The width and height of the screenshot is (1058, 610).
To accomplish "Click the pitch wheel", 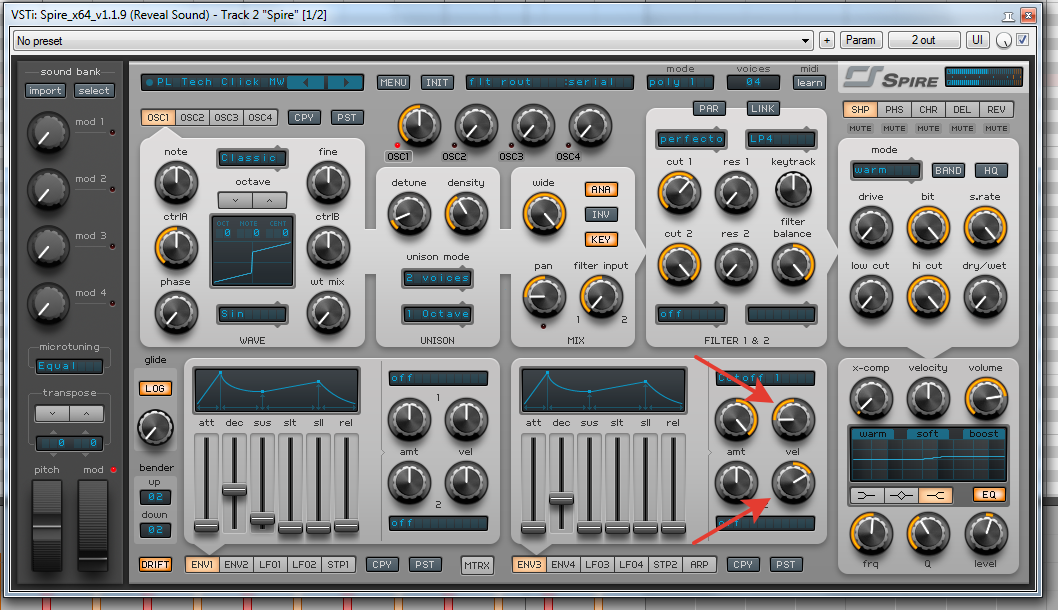I will click(47, 526).
